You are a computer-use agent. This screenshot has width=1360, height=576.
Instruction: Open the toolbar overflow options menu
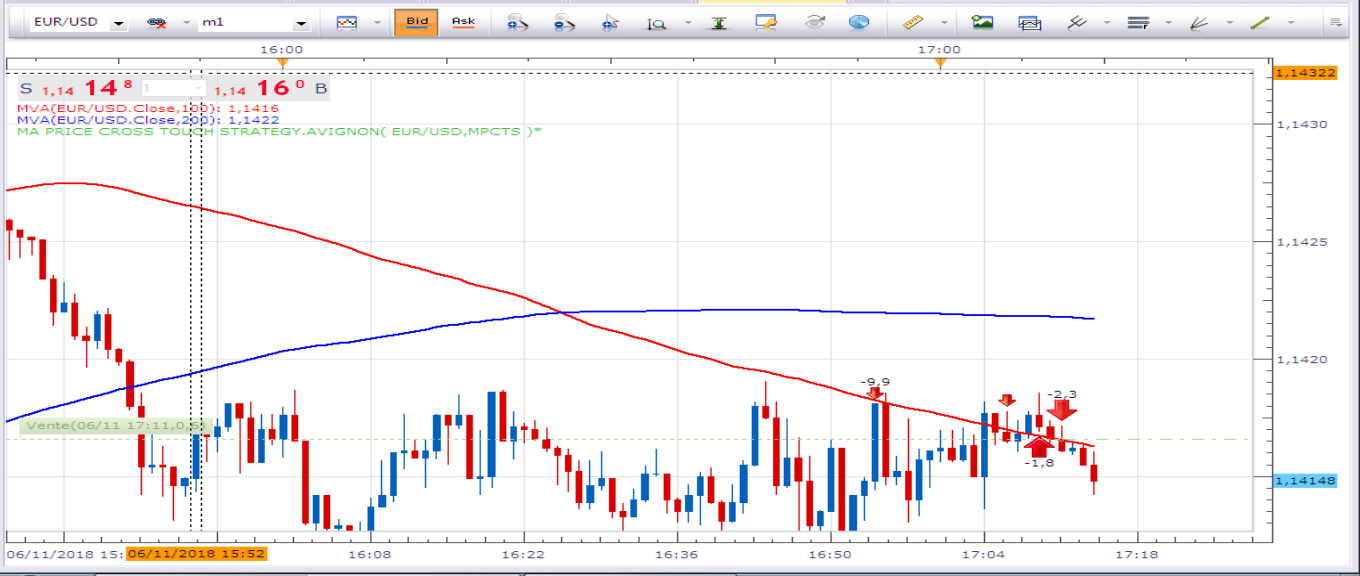(x=1335, y=21)
